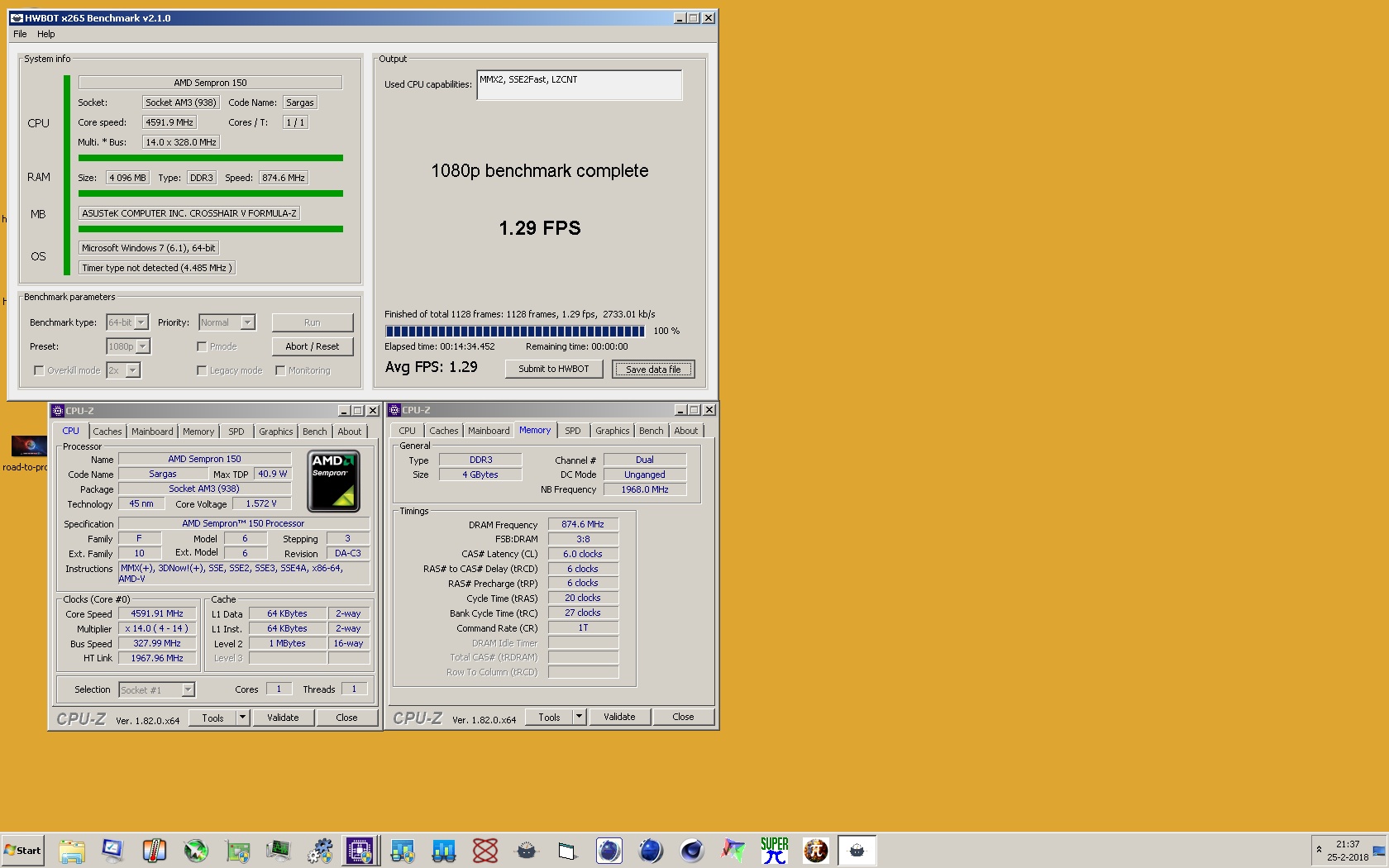Click the Show desktop button
Viewport: 1389px width, 868px height.
[x=1380, y=851]
